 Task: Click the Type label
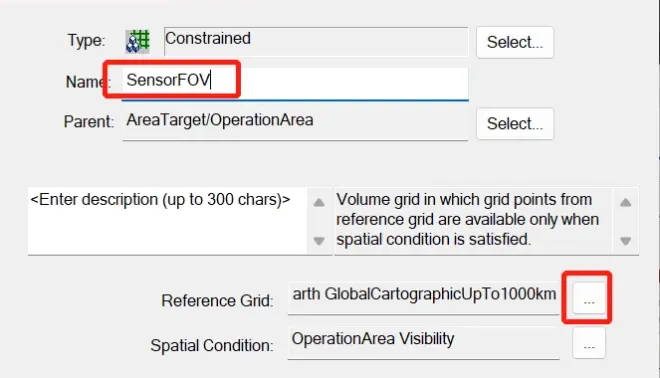pyautogui.click(x=86, y=40)
